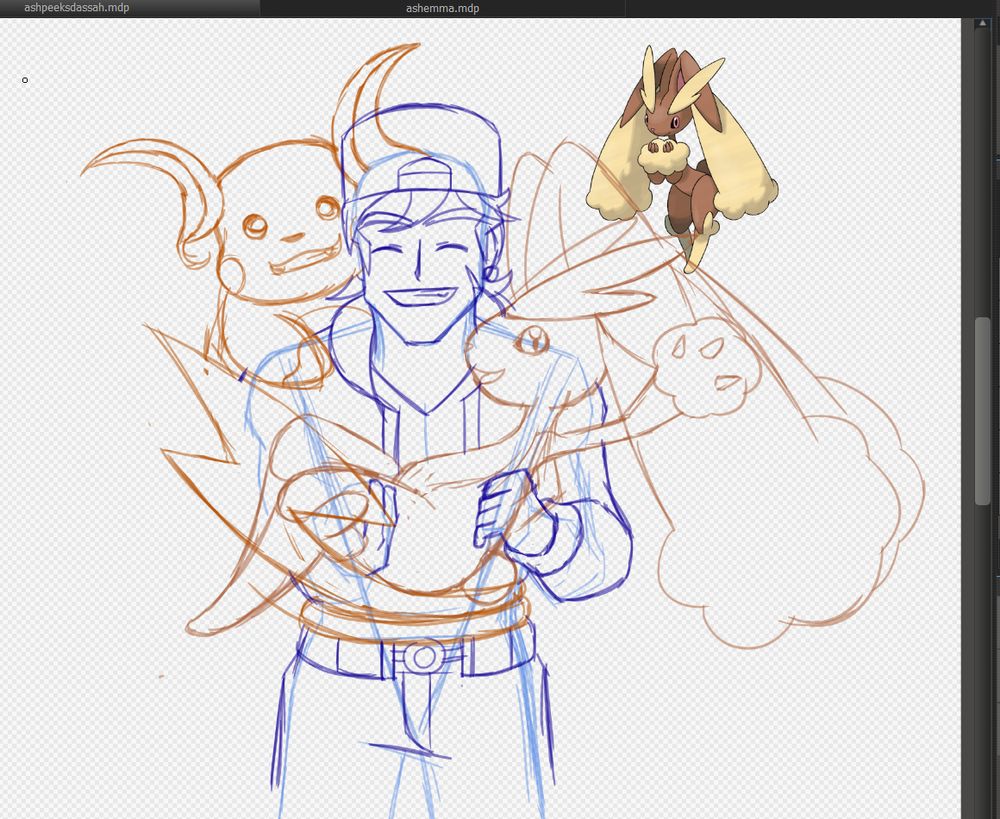Click the vertical scrollbar thumb
1000x819 pixels.
pos(983,411)
